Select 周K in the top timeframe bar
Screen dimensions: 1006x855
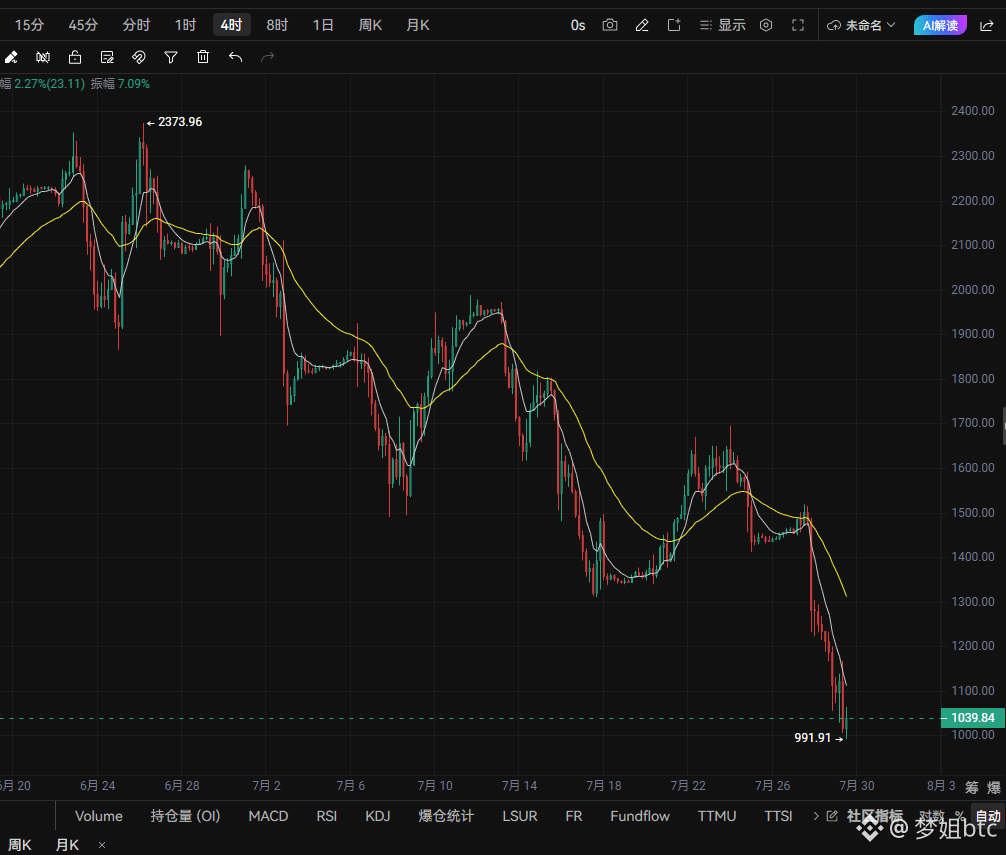370,25
